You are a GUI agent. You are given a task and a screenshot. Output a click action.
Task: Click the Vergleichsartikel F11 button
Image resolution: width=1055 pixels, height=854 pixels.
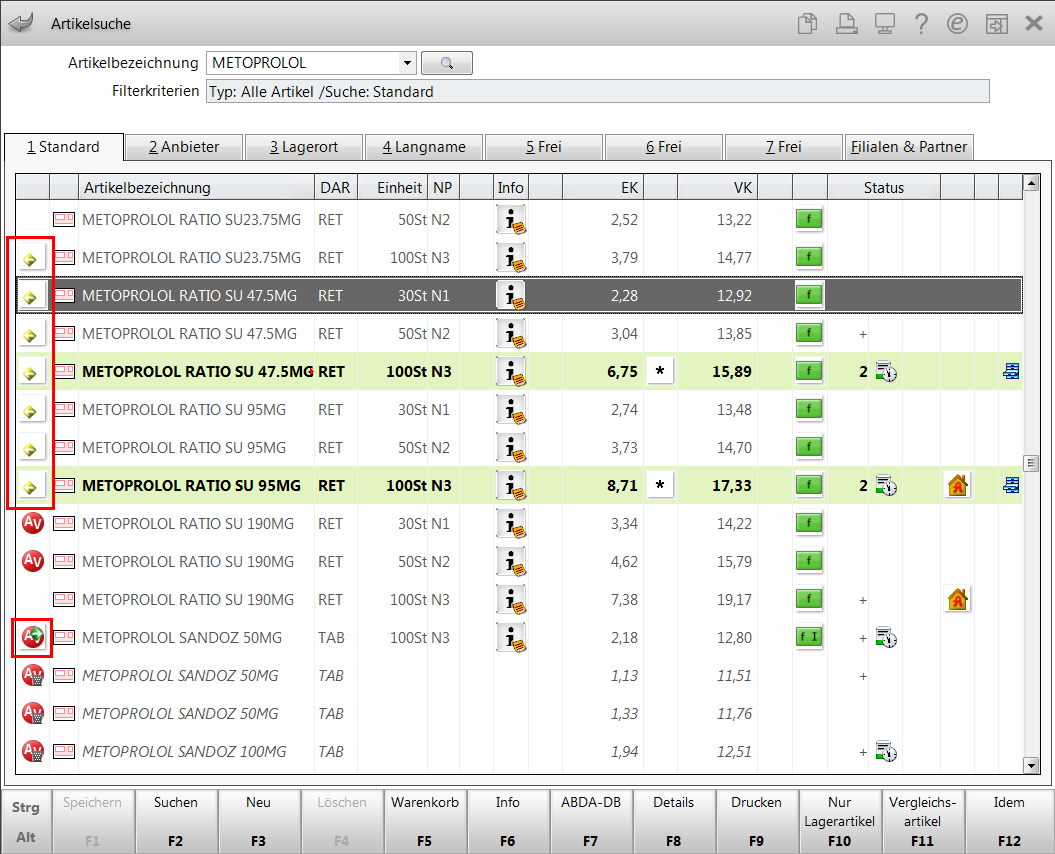point(922,821)
